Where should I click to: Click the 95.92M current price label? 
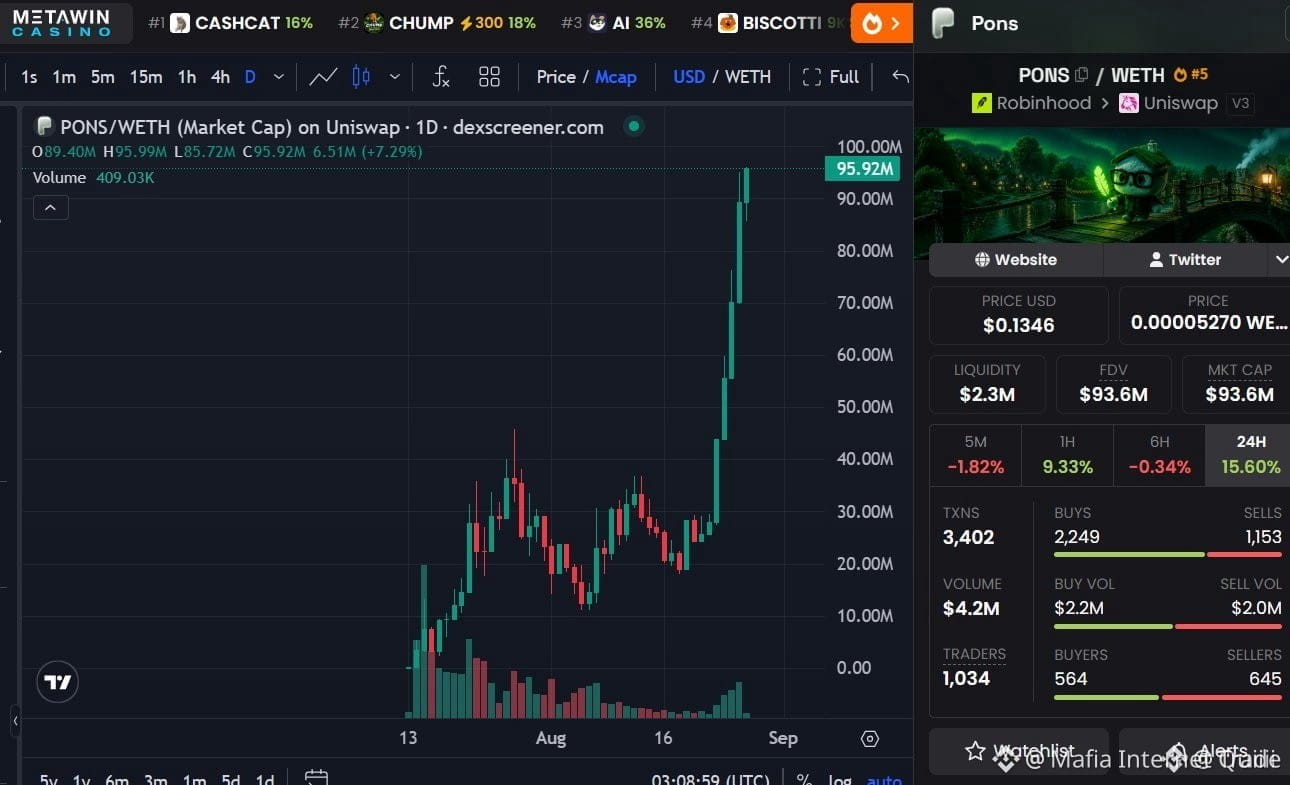863,169
